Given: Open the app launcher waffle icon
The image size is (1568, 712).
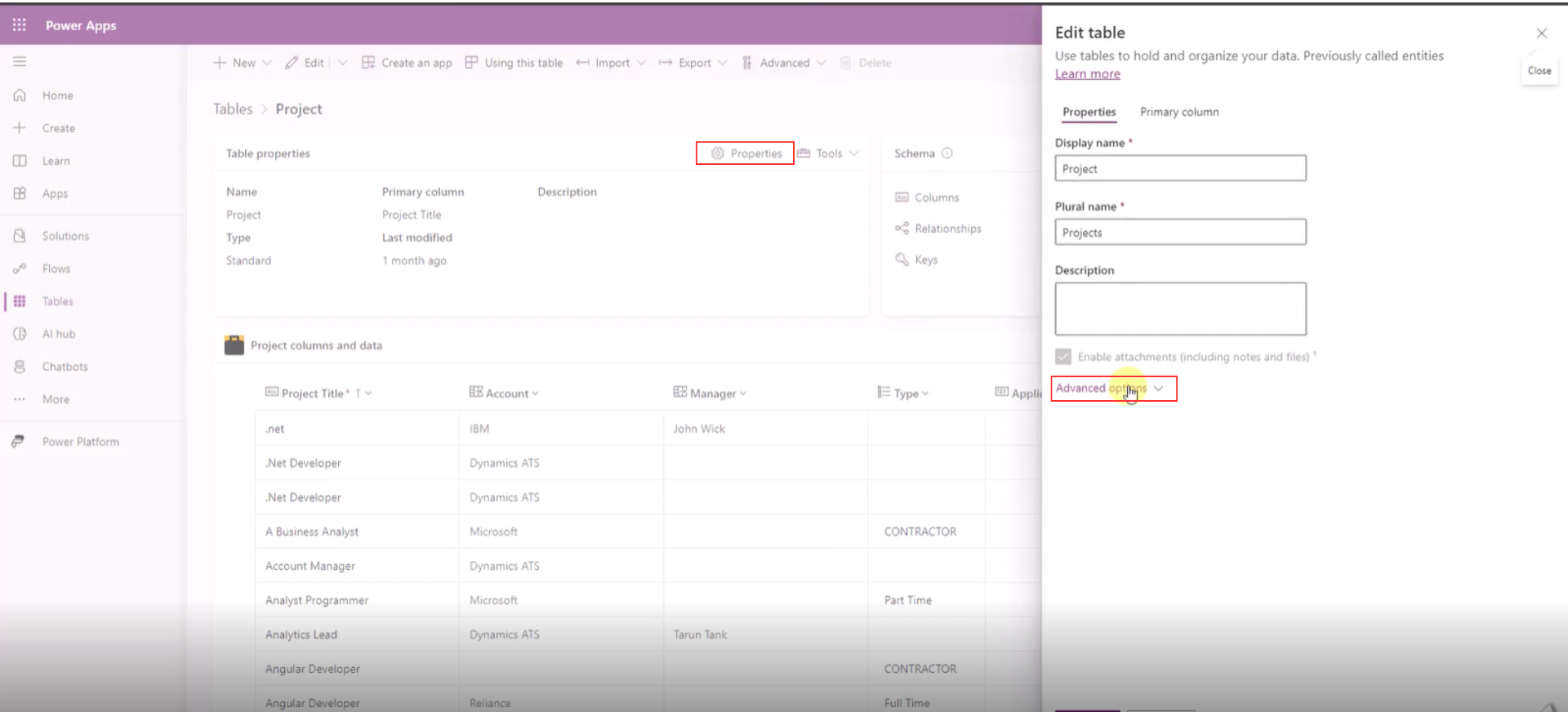Looking at the screenshot, I should (x=19, y=24).
